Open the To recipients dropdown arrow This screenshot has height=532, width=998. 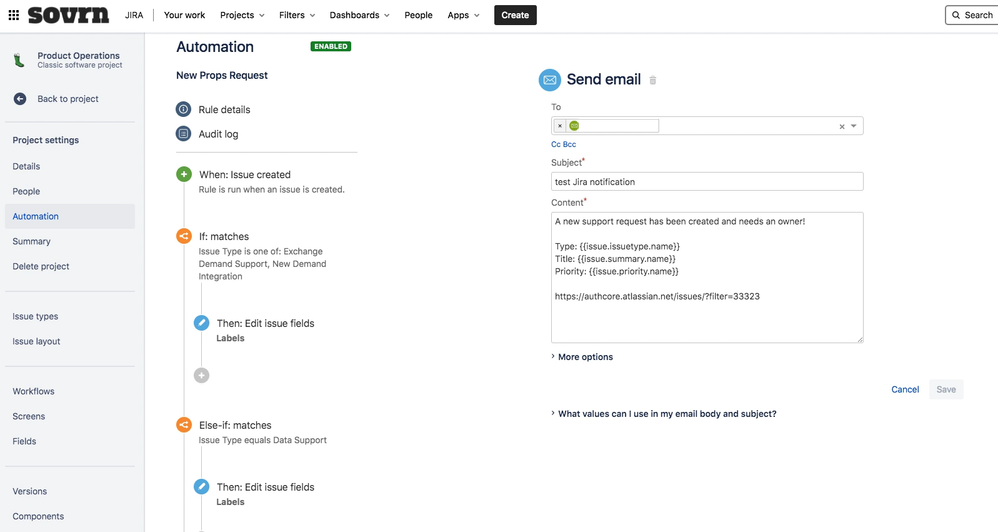[854, 126]
